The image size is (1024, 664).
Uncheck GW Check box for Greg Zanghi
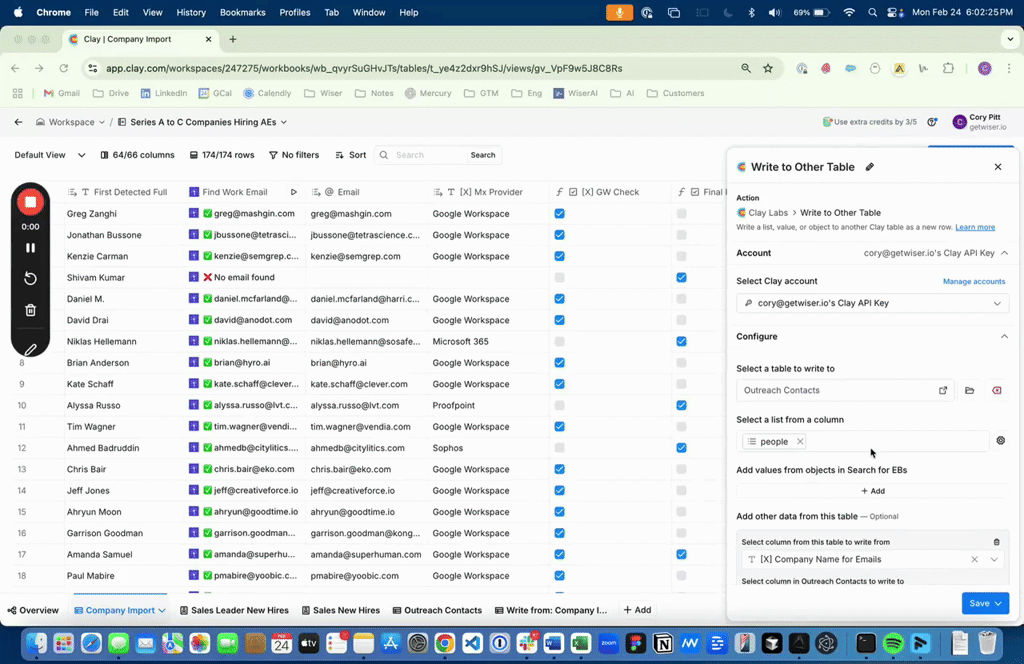(560, 214)
